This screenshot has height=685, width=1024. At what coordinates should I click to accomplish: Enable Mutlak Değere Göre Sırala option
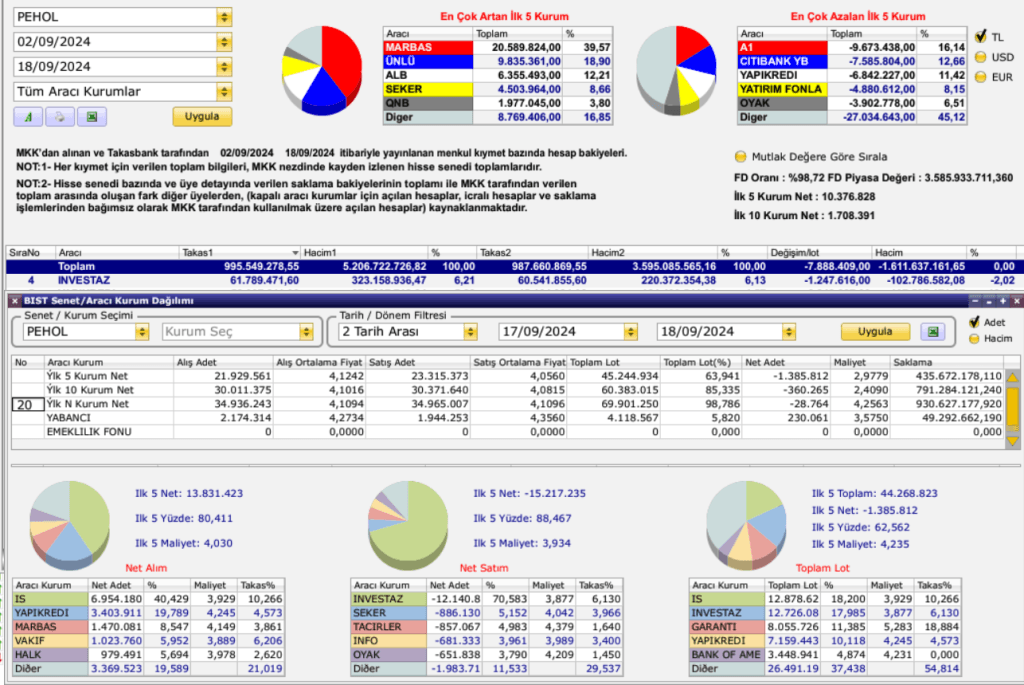click(741, 157)
